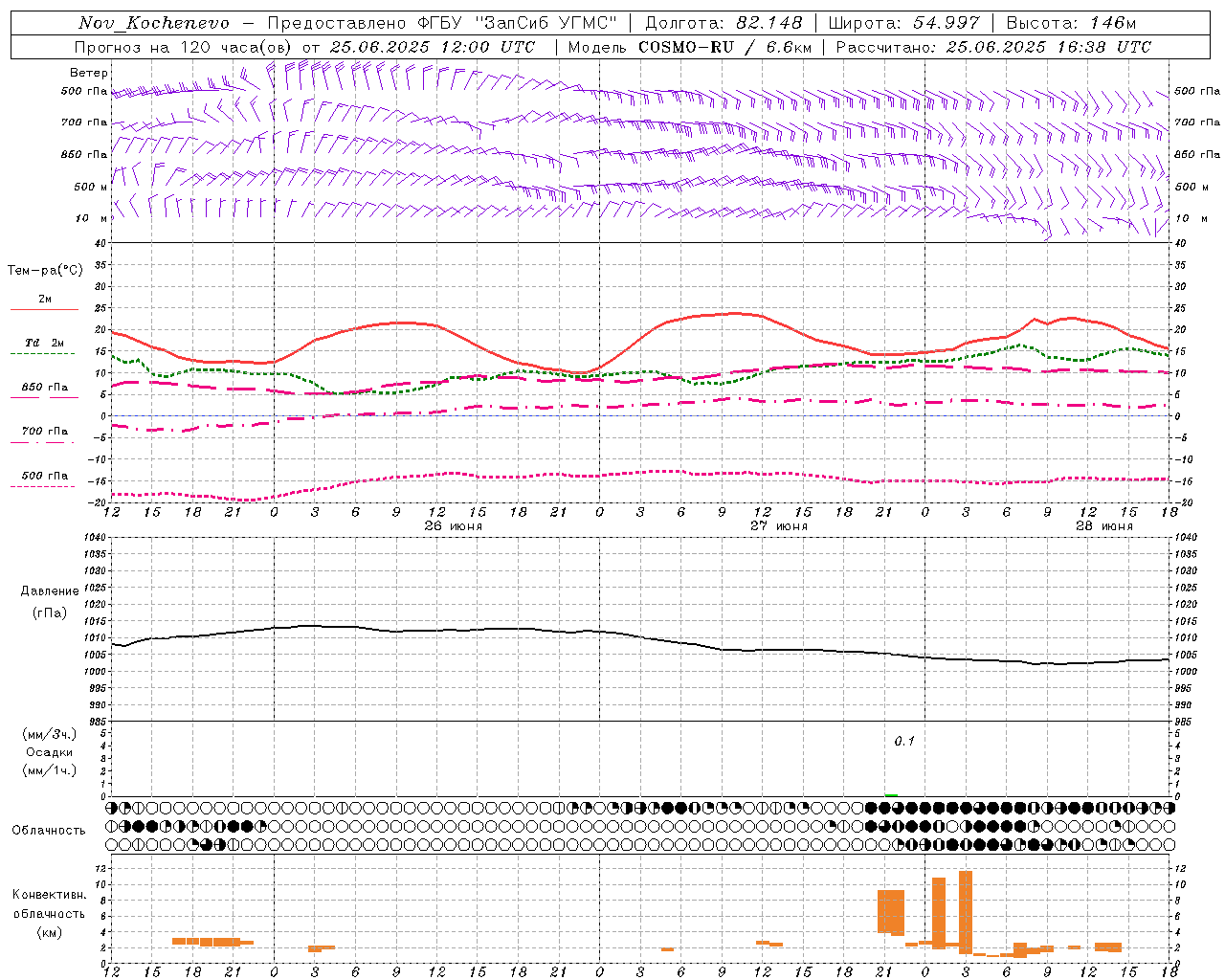The height and width of the screenshot is (980, 1225).
Task: Click the small green precipitation bar
Action: coord(891,794)
